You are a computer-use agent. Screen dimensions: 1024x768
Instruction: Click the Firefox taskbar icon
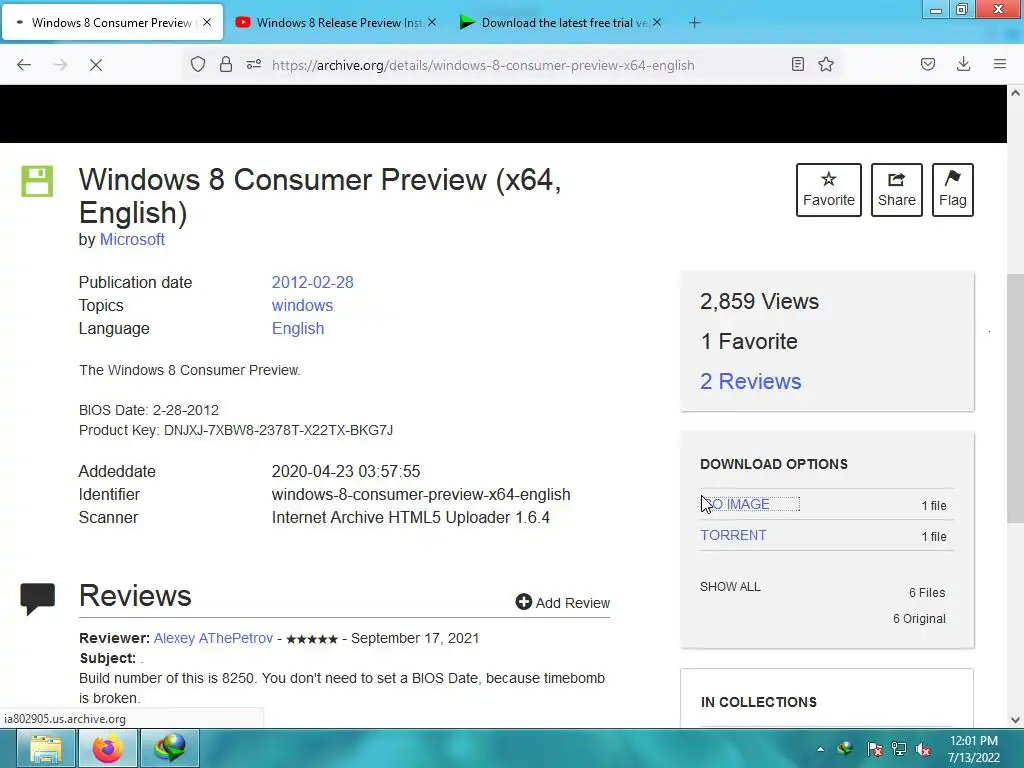[107, 748]
